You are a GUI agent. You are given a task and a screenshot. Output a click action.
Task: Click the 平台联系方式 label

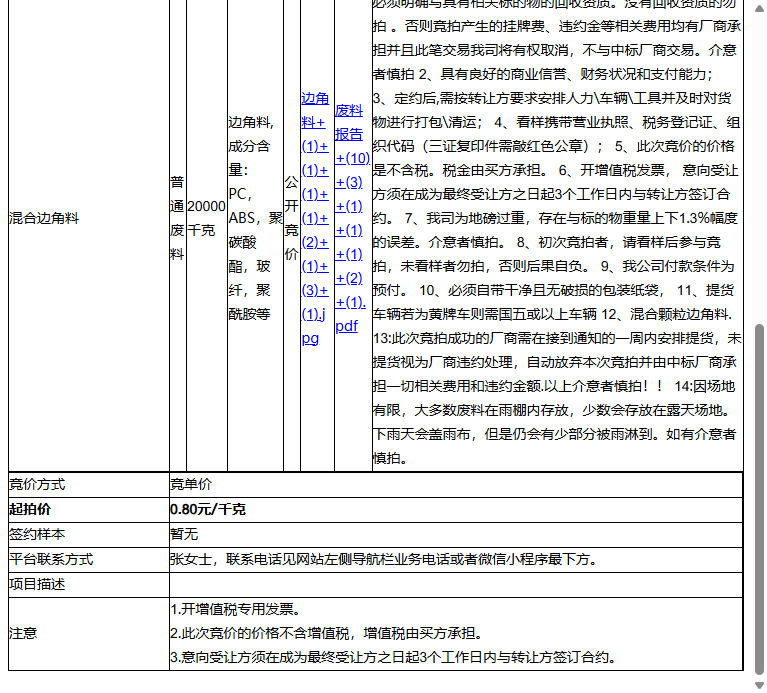point(51,559)
